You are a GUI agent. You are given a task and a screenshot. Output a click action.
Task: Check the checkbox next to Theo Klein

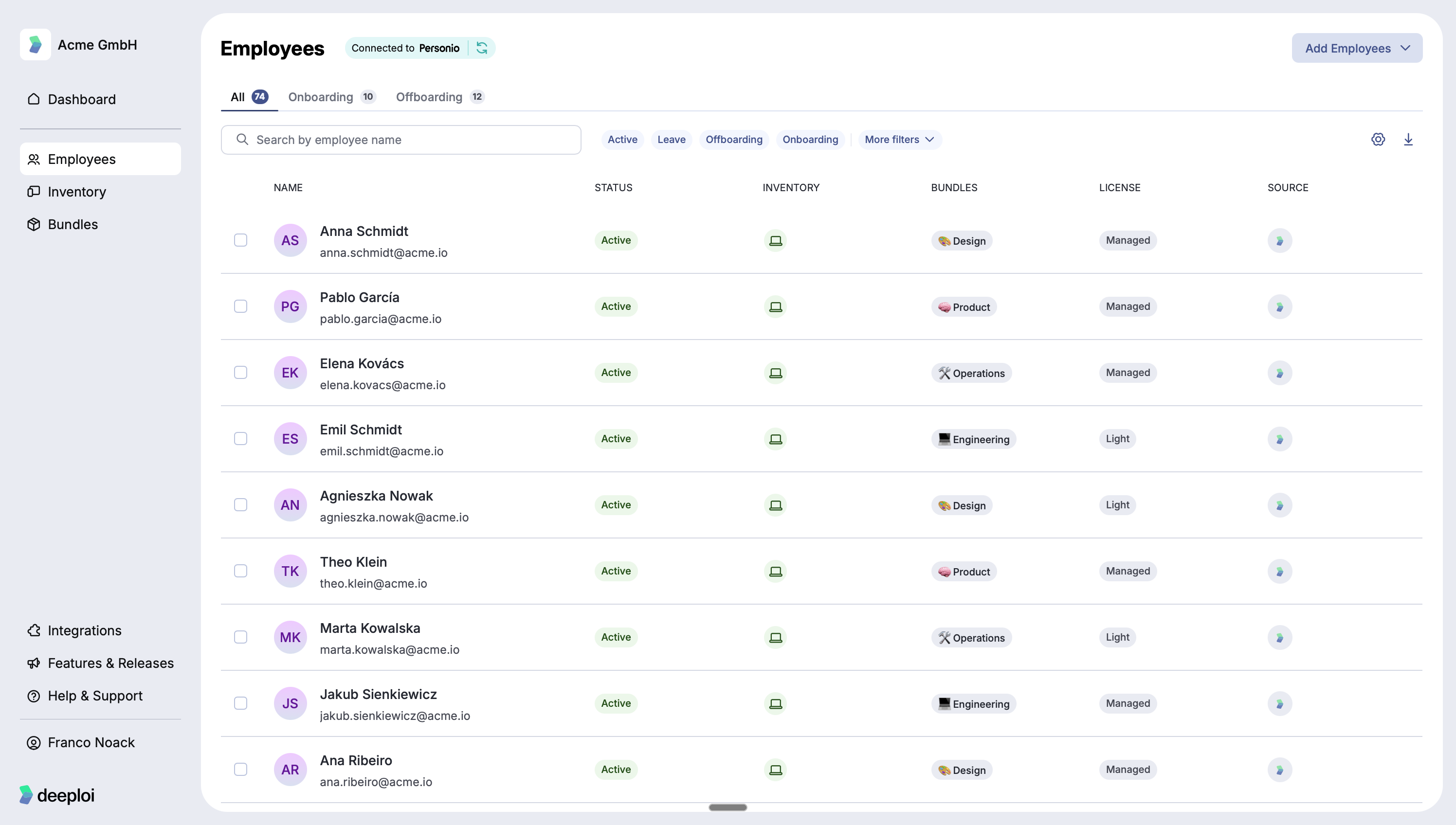240,571
